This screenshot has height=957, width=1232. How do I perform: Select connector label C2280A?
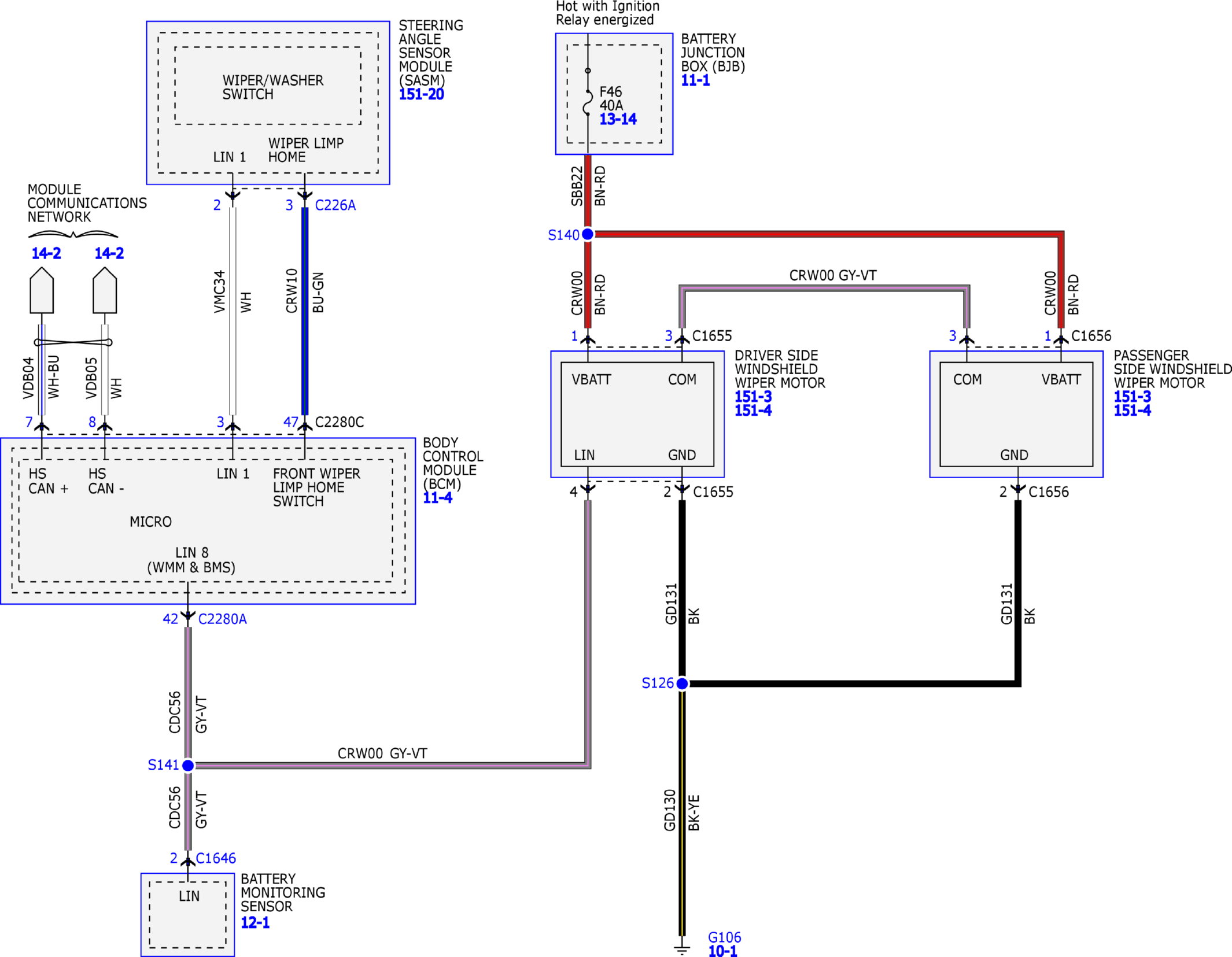[223, 619]
